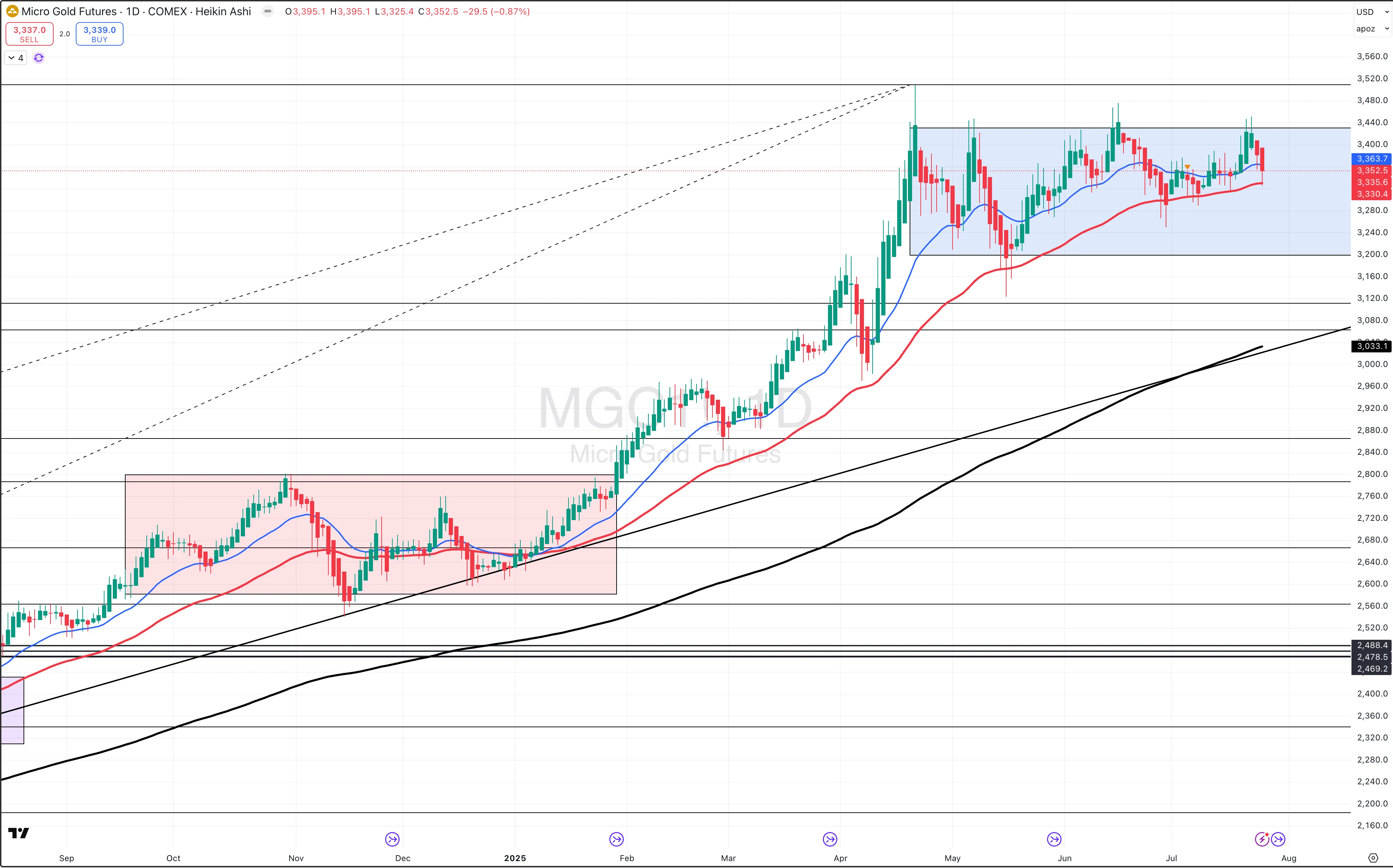Click the 3,033.1 black price label

tap(1372, 345)
